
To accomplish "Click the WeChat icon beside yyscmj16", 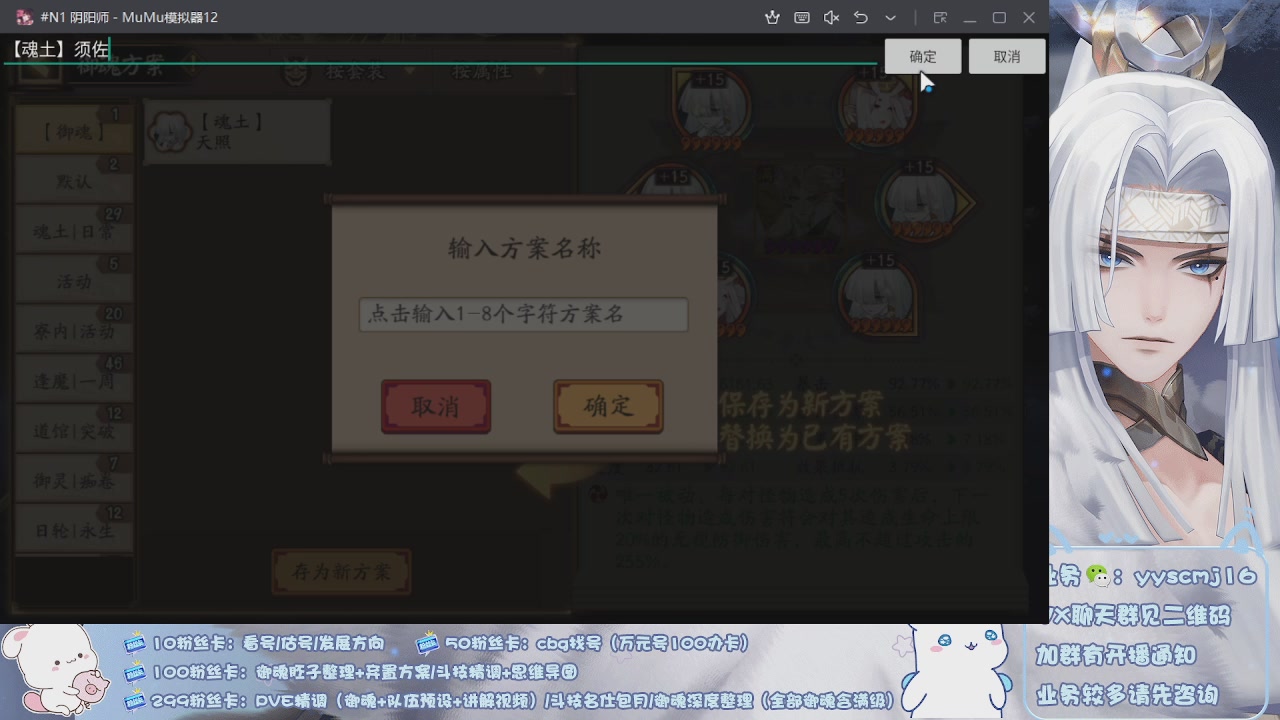I will click(1098, 575).
